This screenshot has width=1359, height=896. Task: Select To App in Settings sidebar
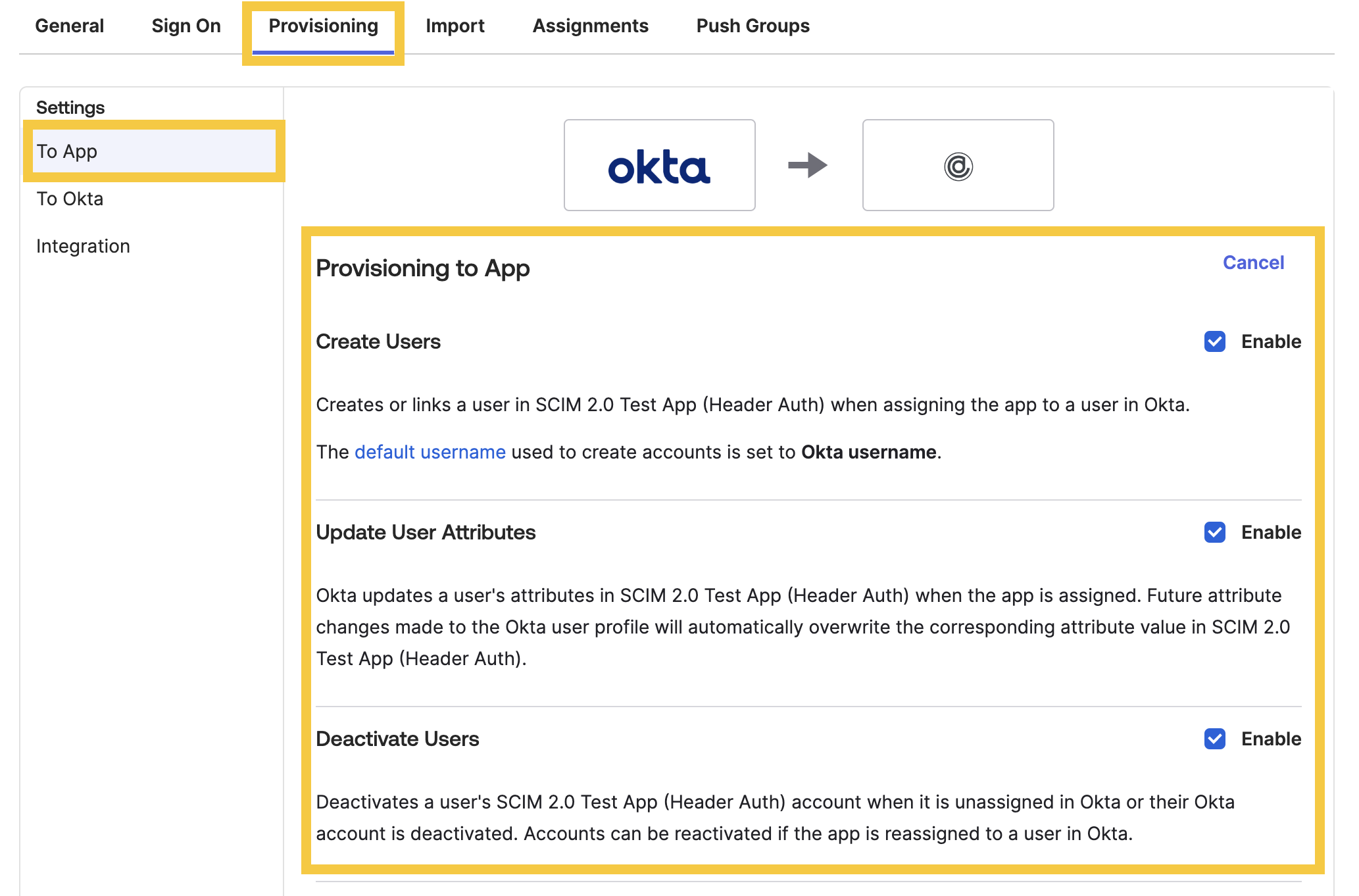(x=154, y=151)
